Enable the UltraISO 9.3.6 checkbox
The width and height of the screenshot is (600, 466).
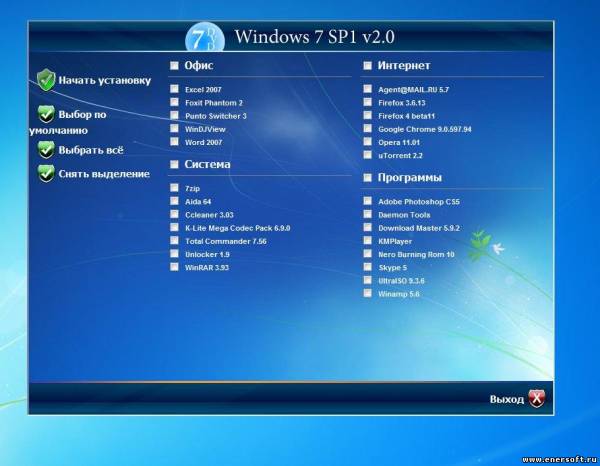pyautogui.click(x=367, y=280)
